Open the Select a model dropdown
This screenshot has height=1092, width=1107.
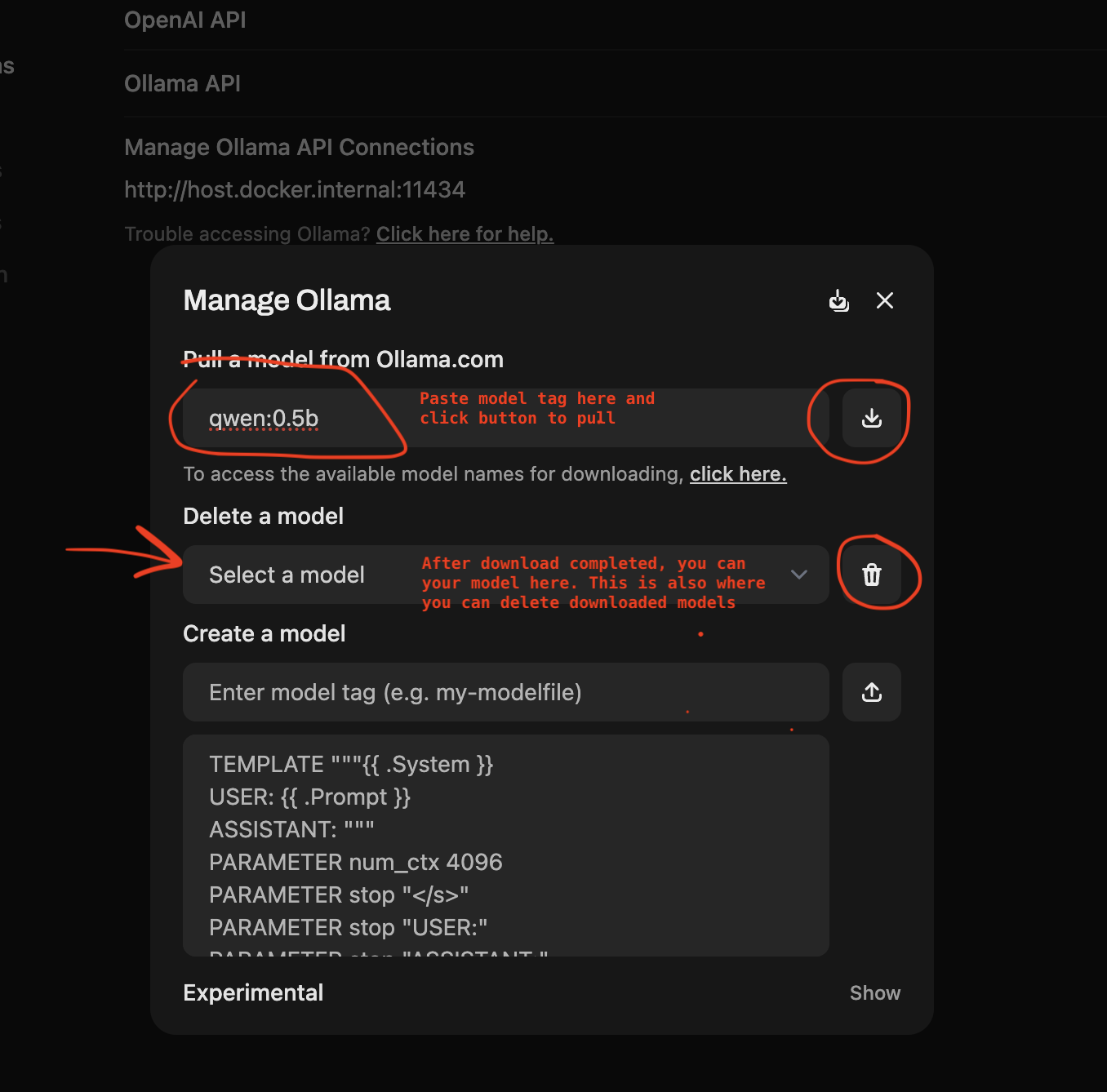click(506, 575)
